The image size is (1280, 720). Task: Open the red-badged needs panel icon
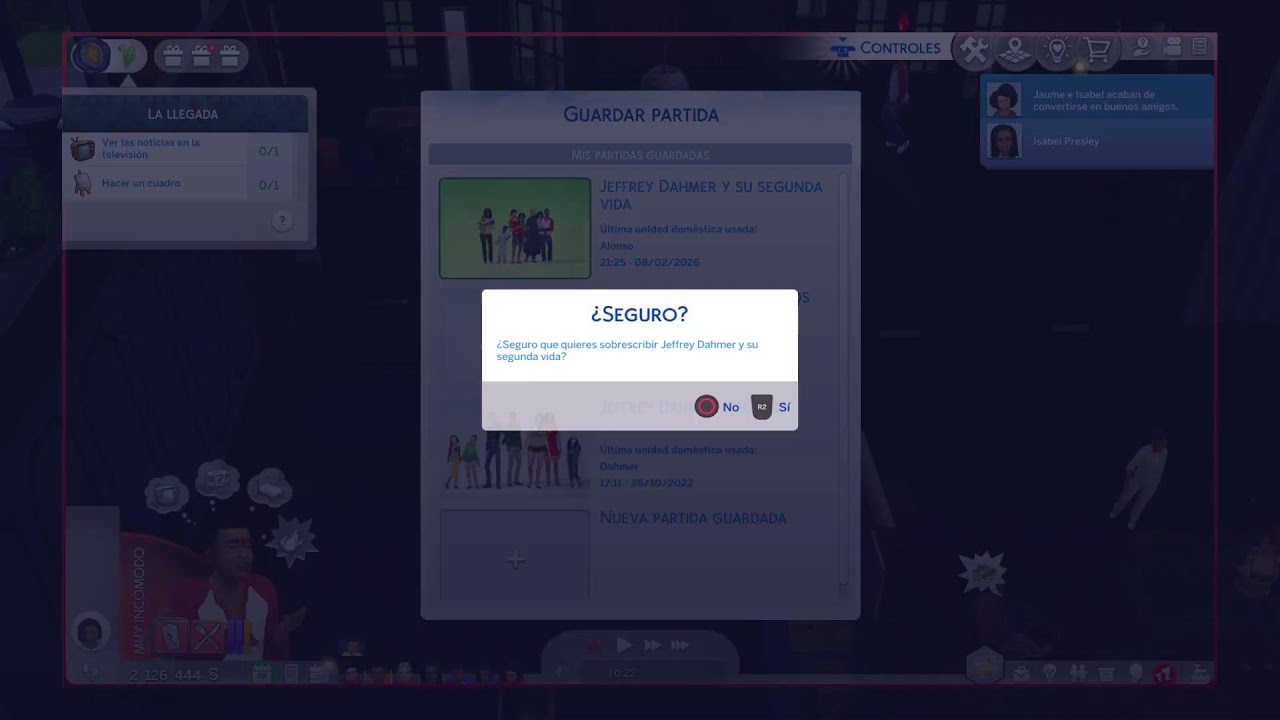(1164, 674)
